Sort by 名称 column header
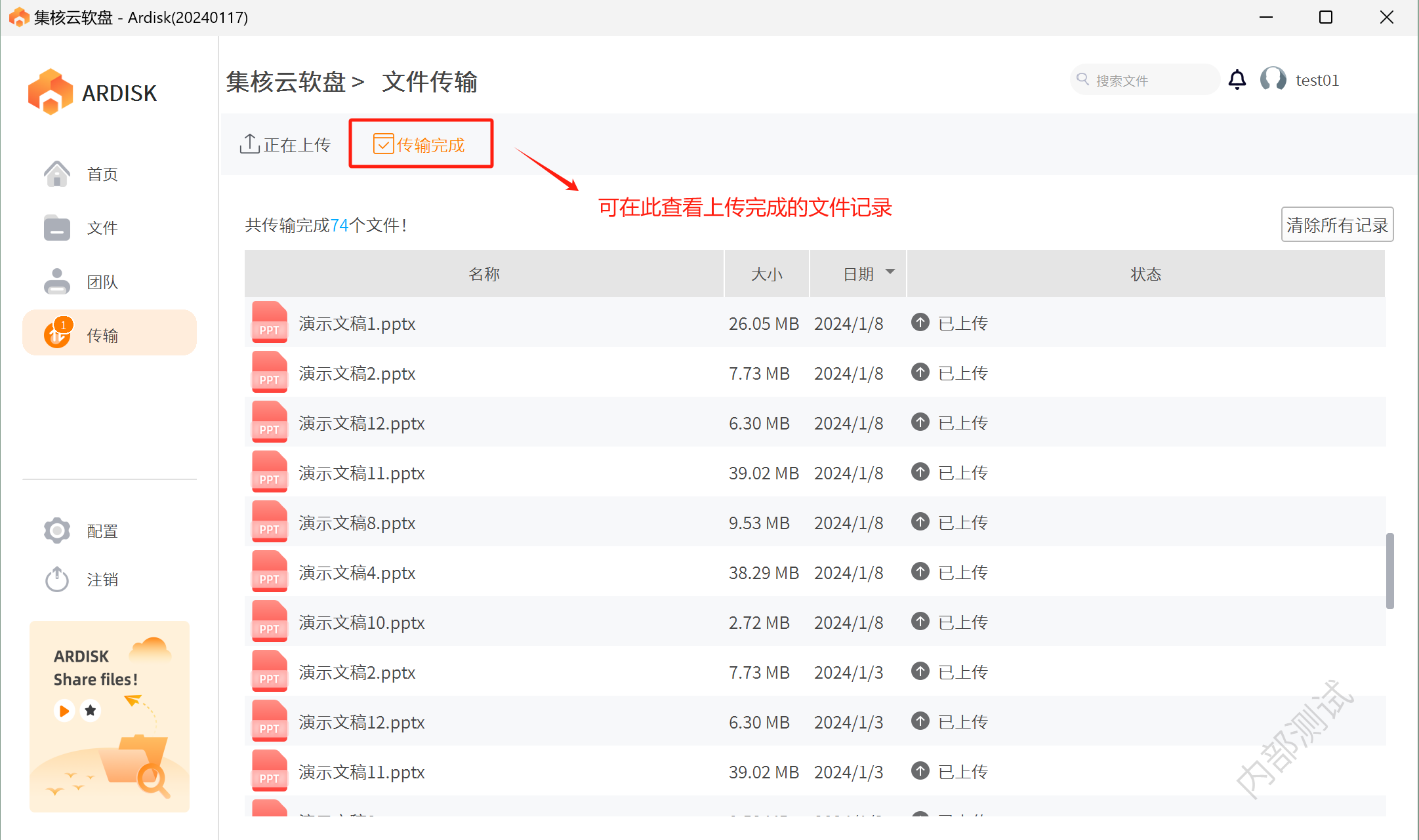1419x840 pixels. [x=484, y=274]
